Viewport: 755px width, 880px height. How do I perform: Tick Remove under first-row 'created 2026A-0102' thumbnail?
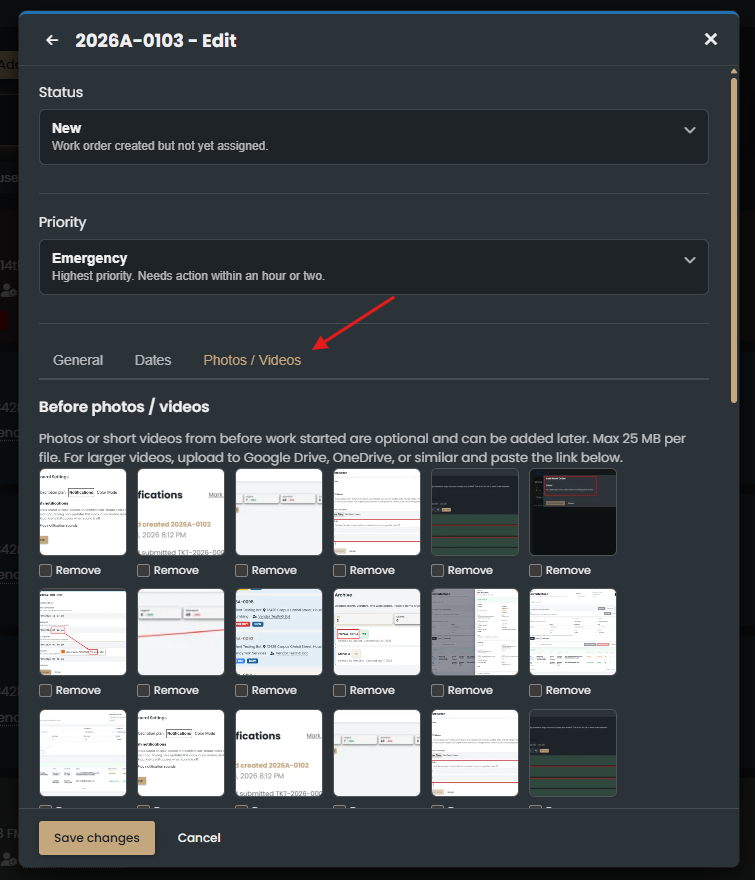(144, 571)
